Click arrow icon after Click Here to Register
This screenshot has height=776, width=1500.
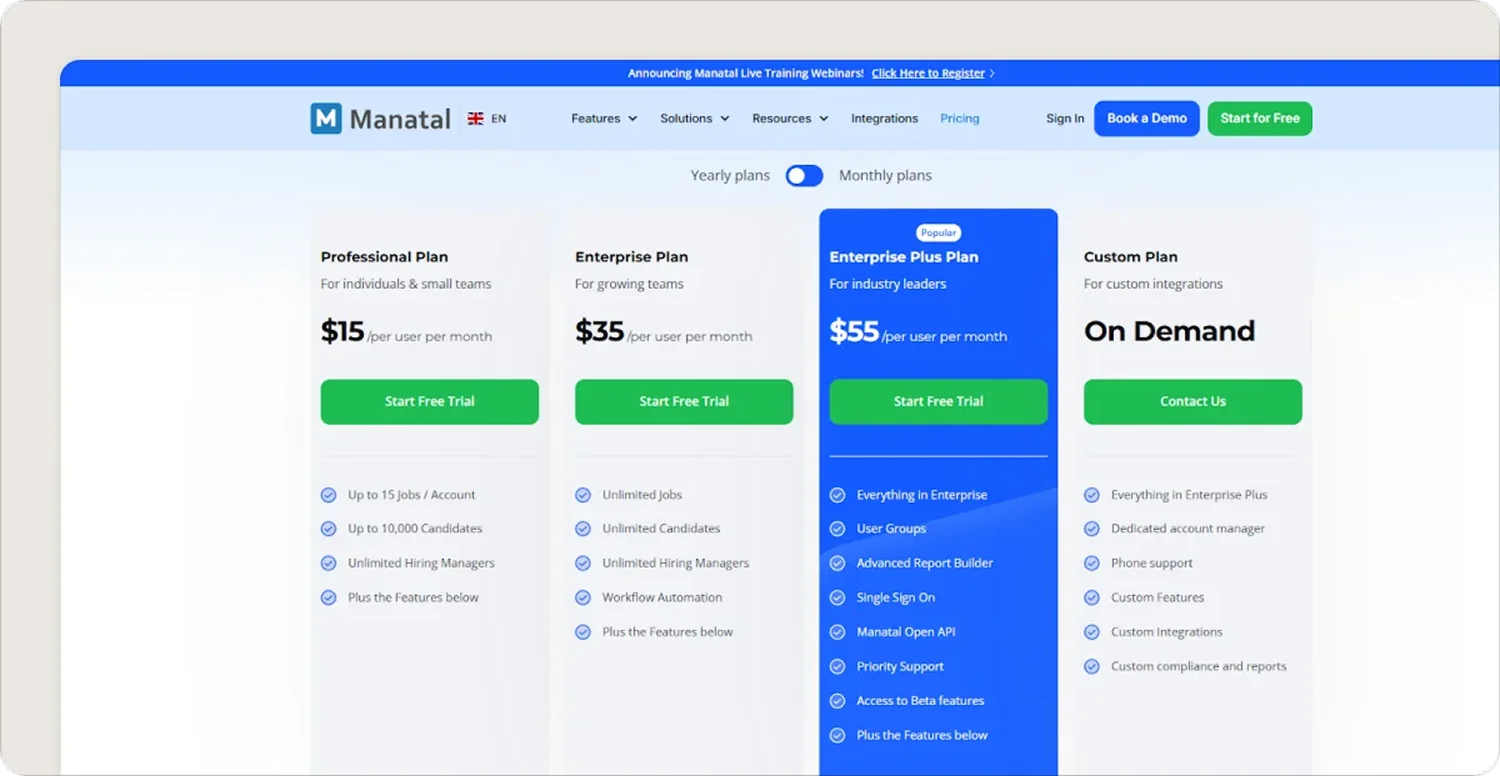[x=992, y=73]
